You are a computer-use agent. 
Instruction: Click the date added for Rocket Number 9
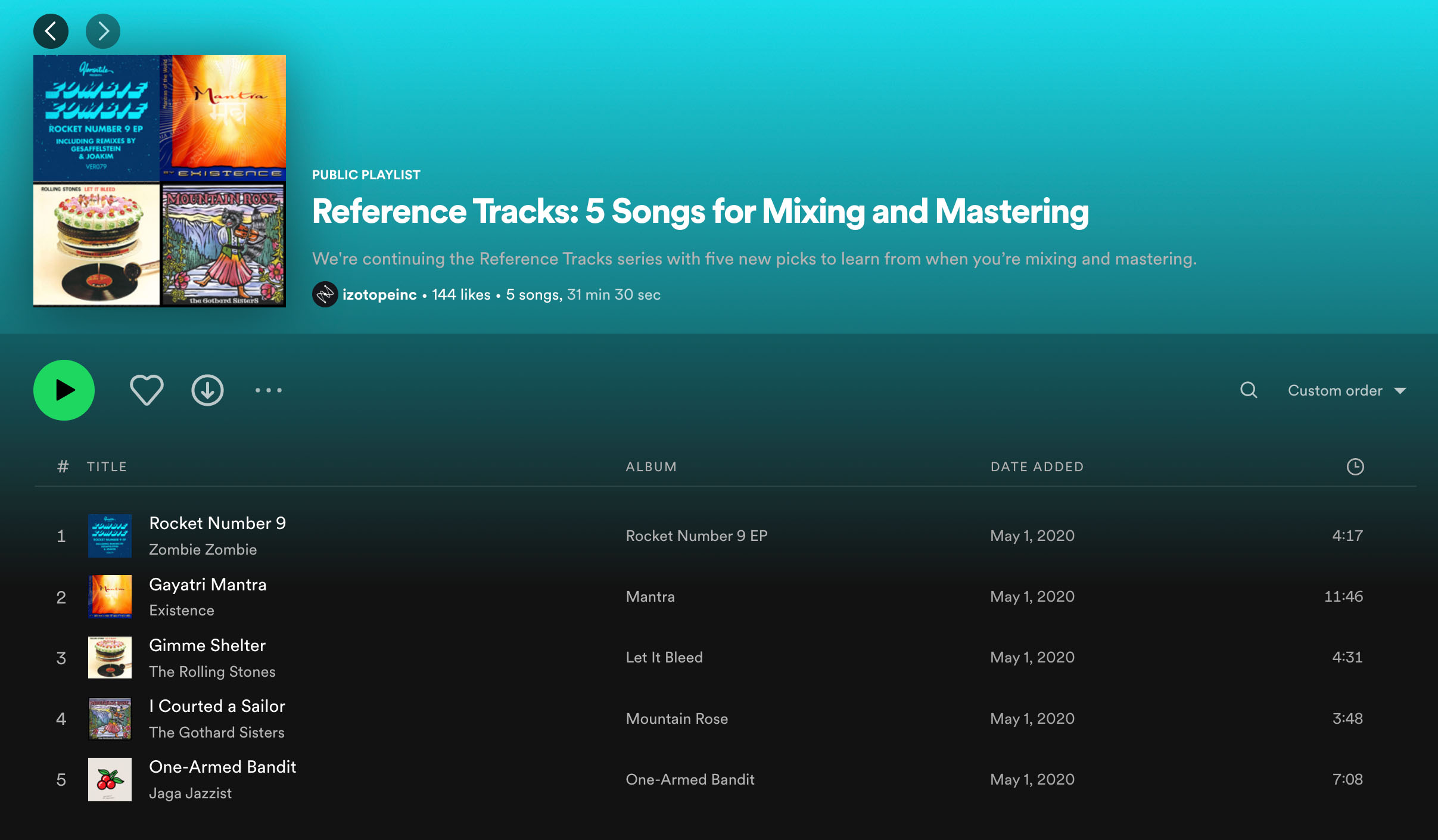click(1032, 536)
